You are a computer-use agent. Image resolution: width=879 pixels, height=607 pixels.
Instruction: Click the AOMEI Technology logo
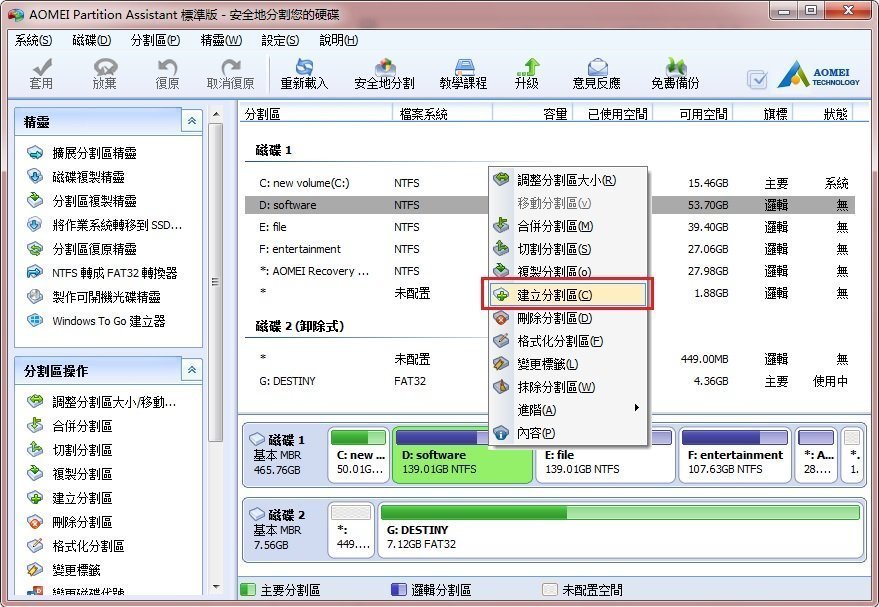pos(818,75)
